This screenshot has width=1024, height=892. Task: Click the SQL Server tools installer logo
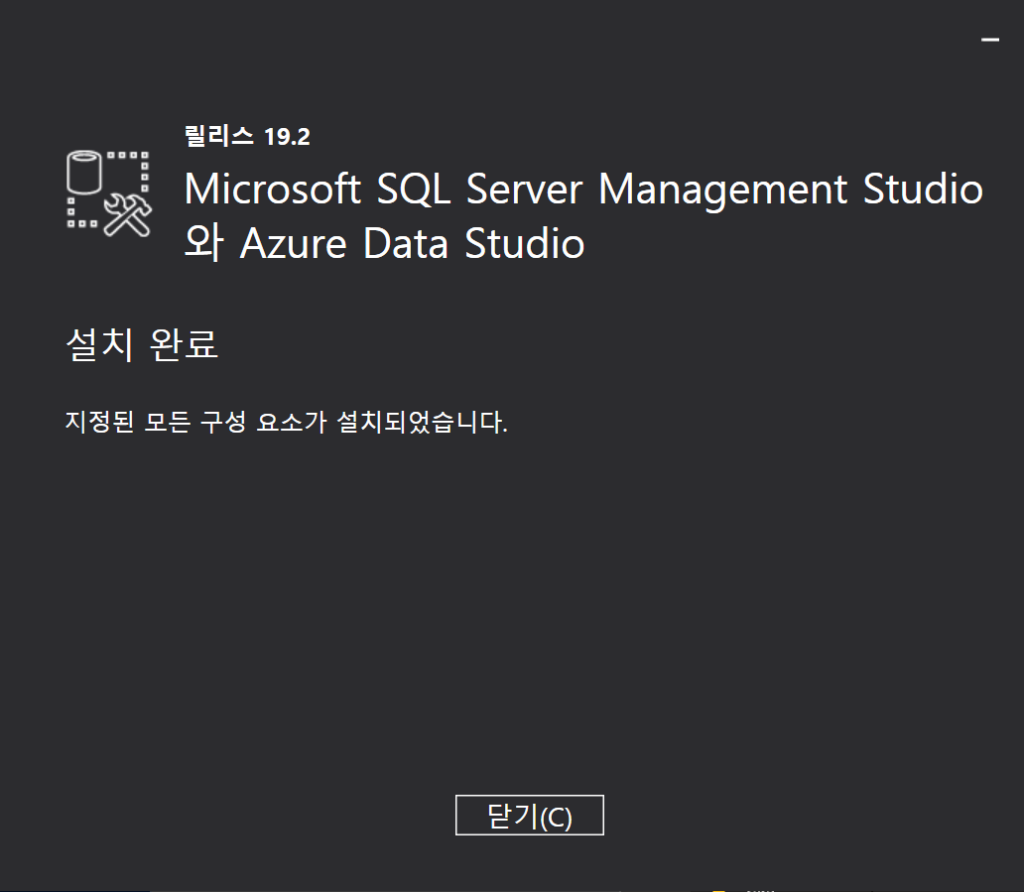[x=108, y=193]
